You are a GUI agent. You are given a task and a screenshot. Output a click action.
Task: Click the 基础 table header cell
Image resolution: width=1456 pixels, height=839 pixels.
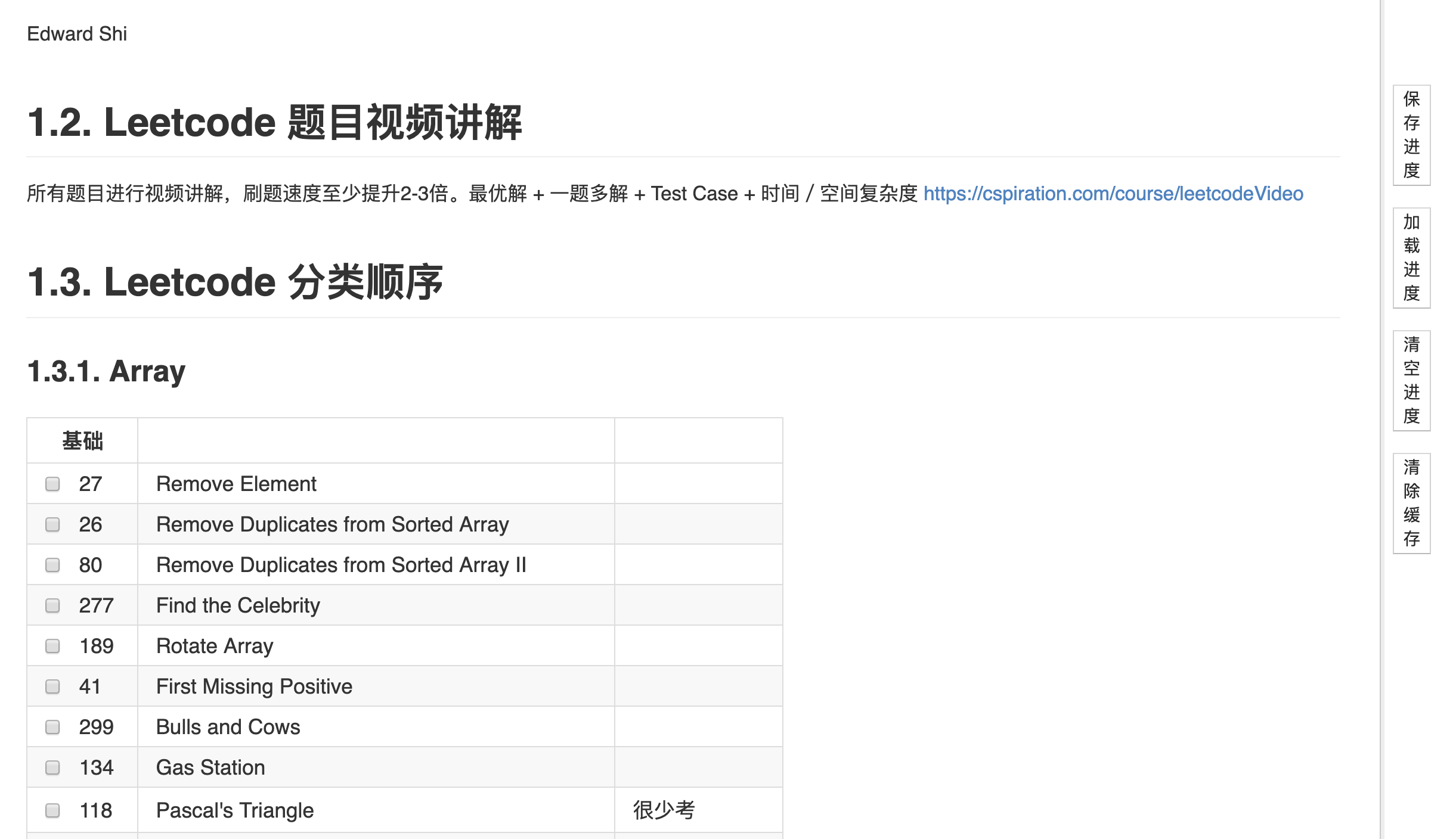[x=82, y=441]
